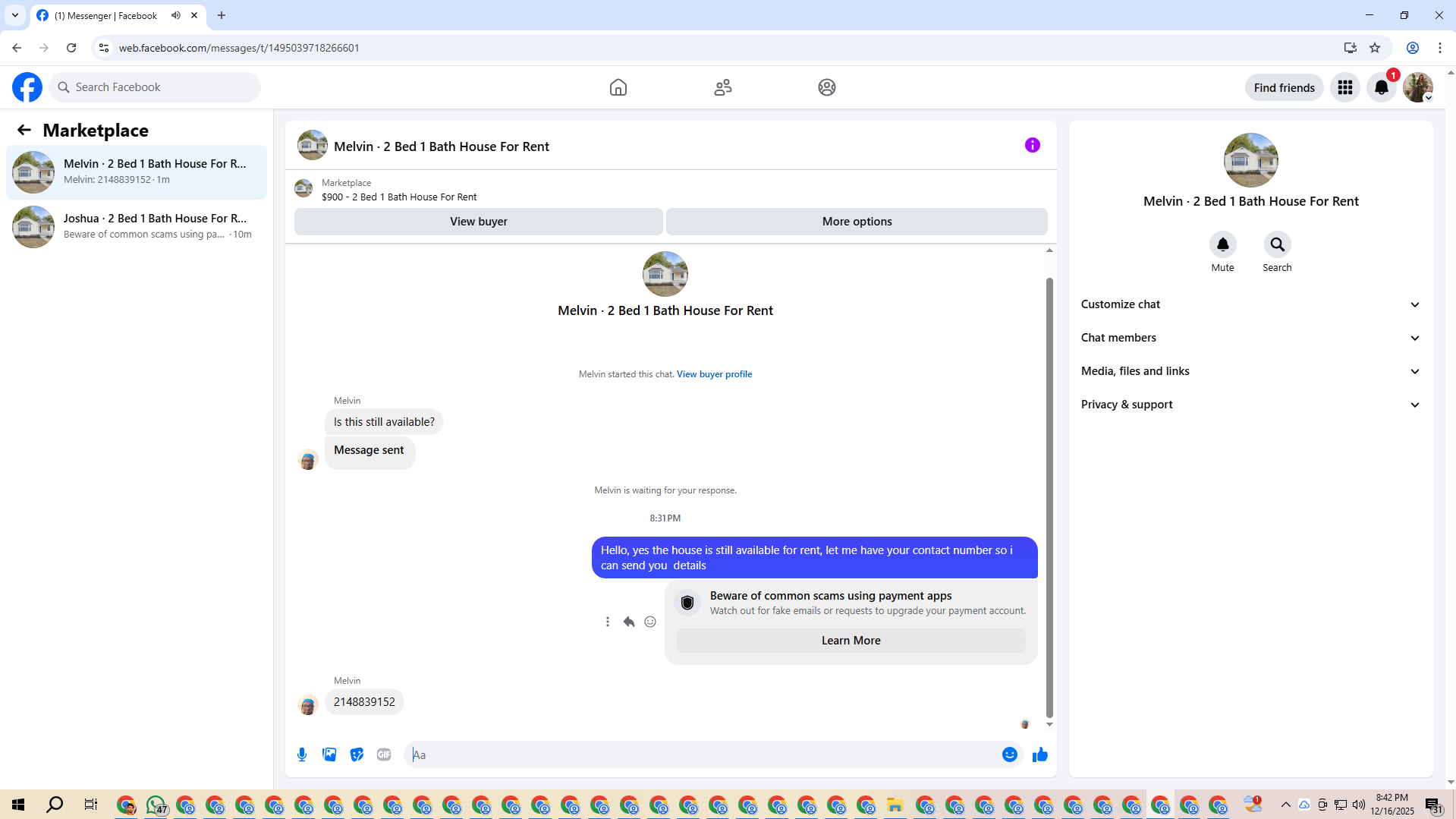Screen dimensions: 1456x819
Task: Choose a GIF
Action: pyautogui.click(x=384, y=754)
